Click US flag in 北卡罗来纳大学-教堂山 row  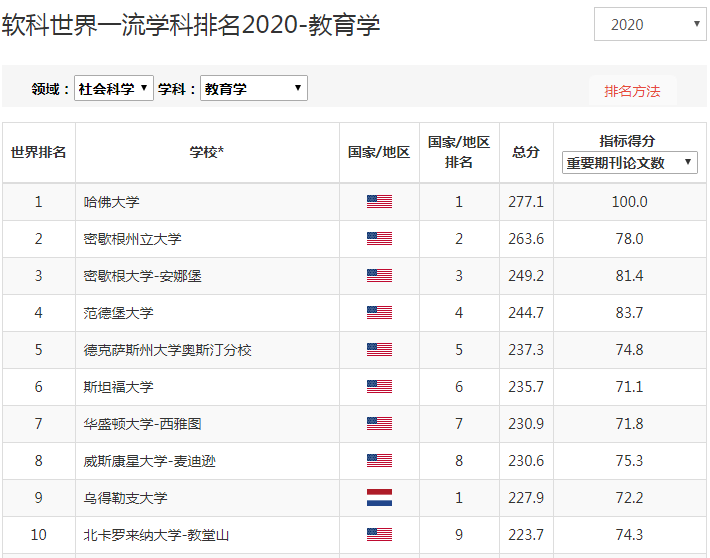coord(379,534)
